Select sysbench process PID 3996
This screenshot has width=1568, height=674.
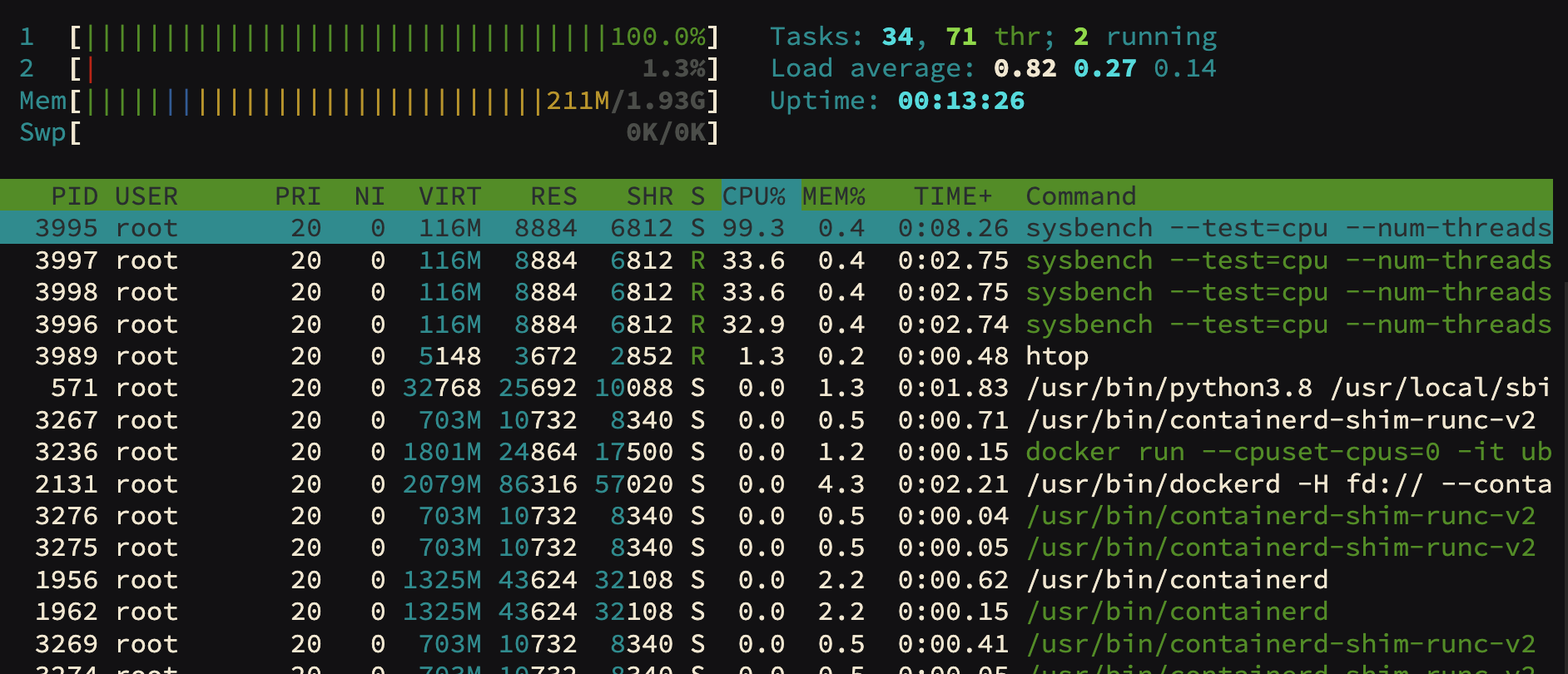coord(777,325)
